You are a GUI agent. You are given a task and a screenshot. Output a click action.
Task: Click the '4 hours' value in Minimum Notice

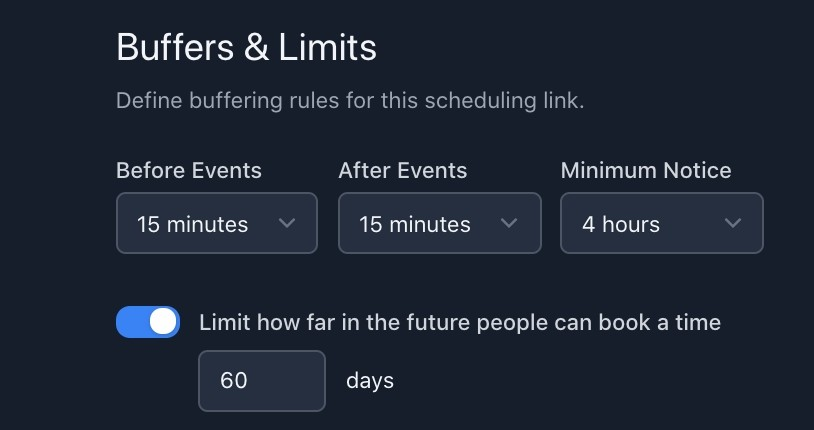click(621, 224)
